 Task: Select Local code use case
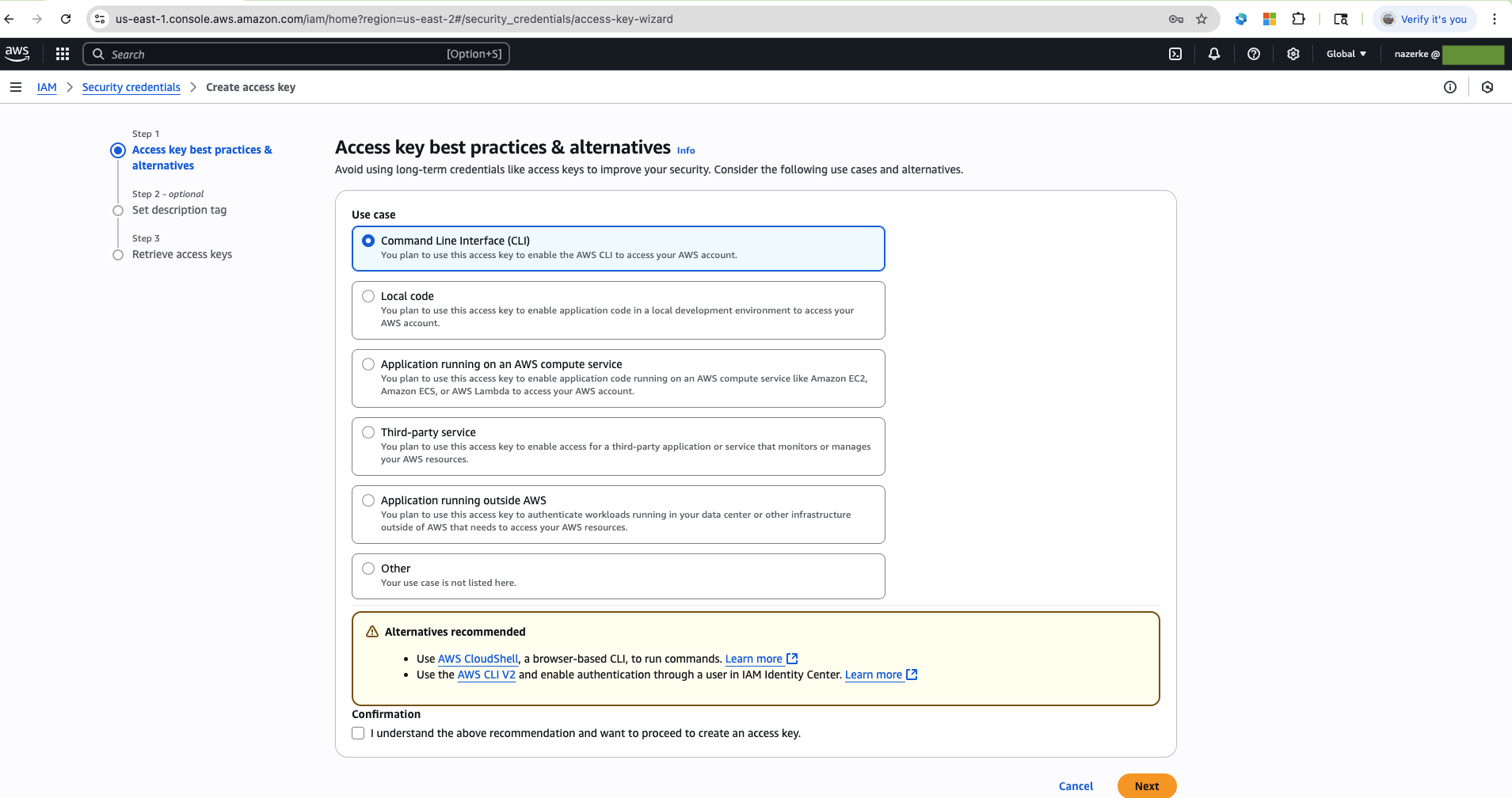click(619, 310)
